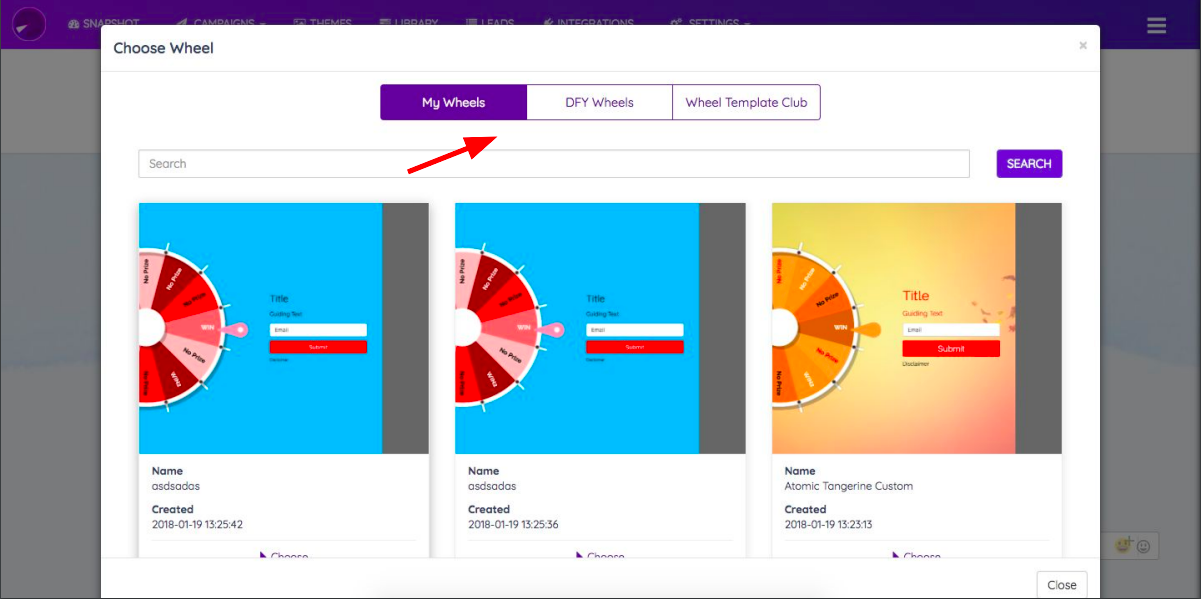The image size is (1201, 599).
Task: Open the hamburger menu in top bar
Action: 1157,25
